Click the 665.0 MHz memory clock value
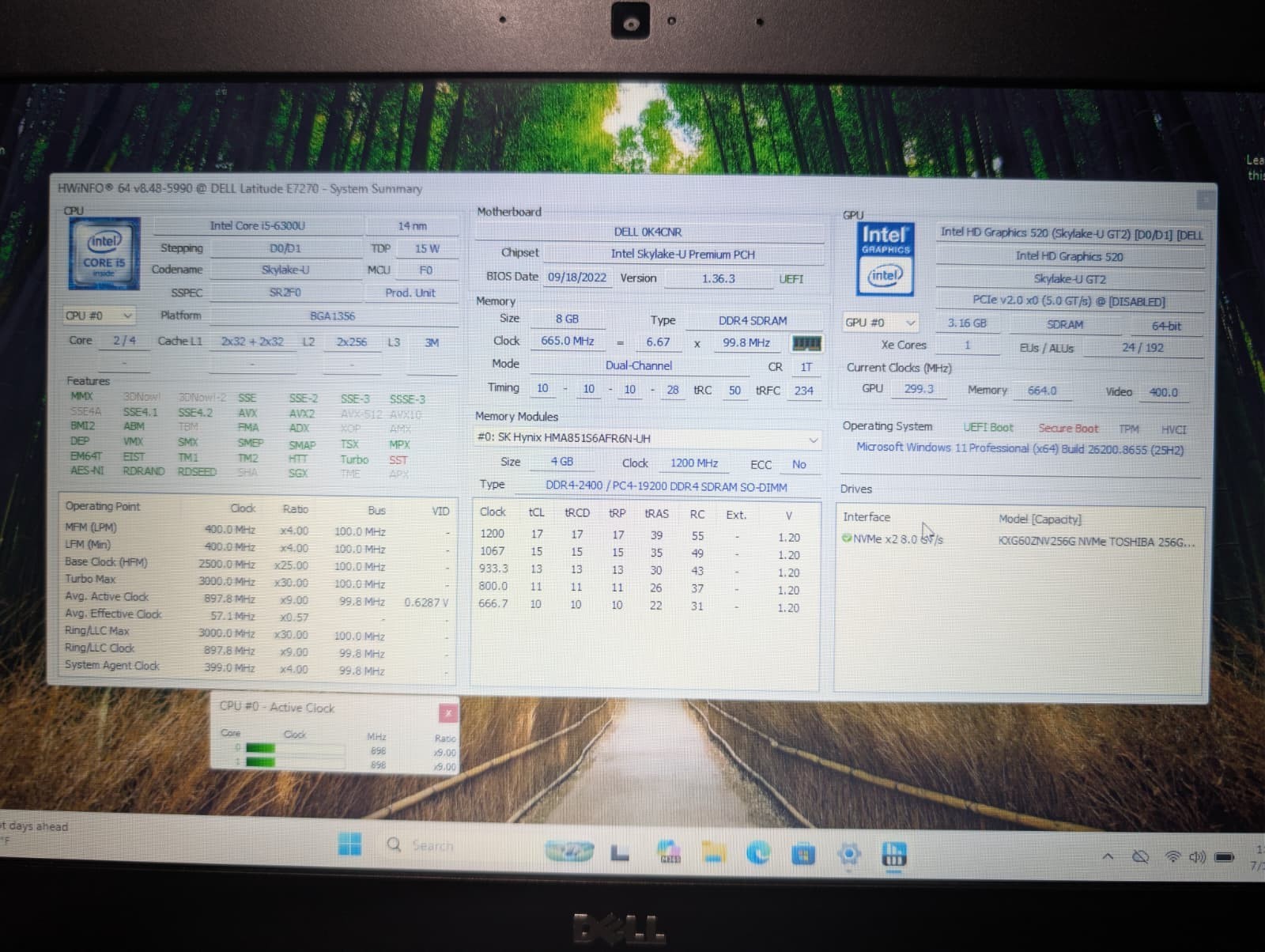The height and width of the screenshot is (952, 1265). [568, 341]
